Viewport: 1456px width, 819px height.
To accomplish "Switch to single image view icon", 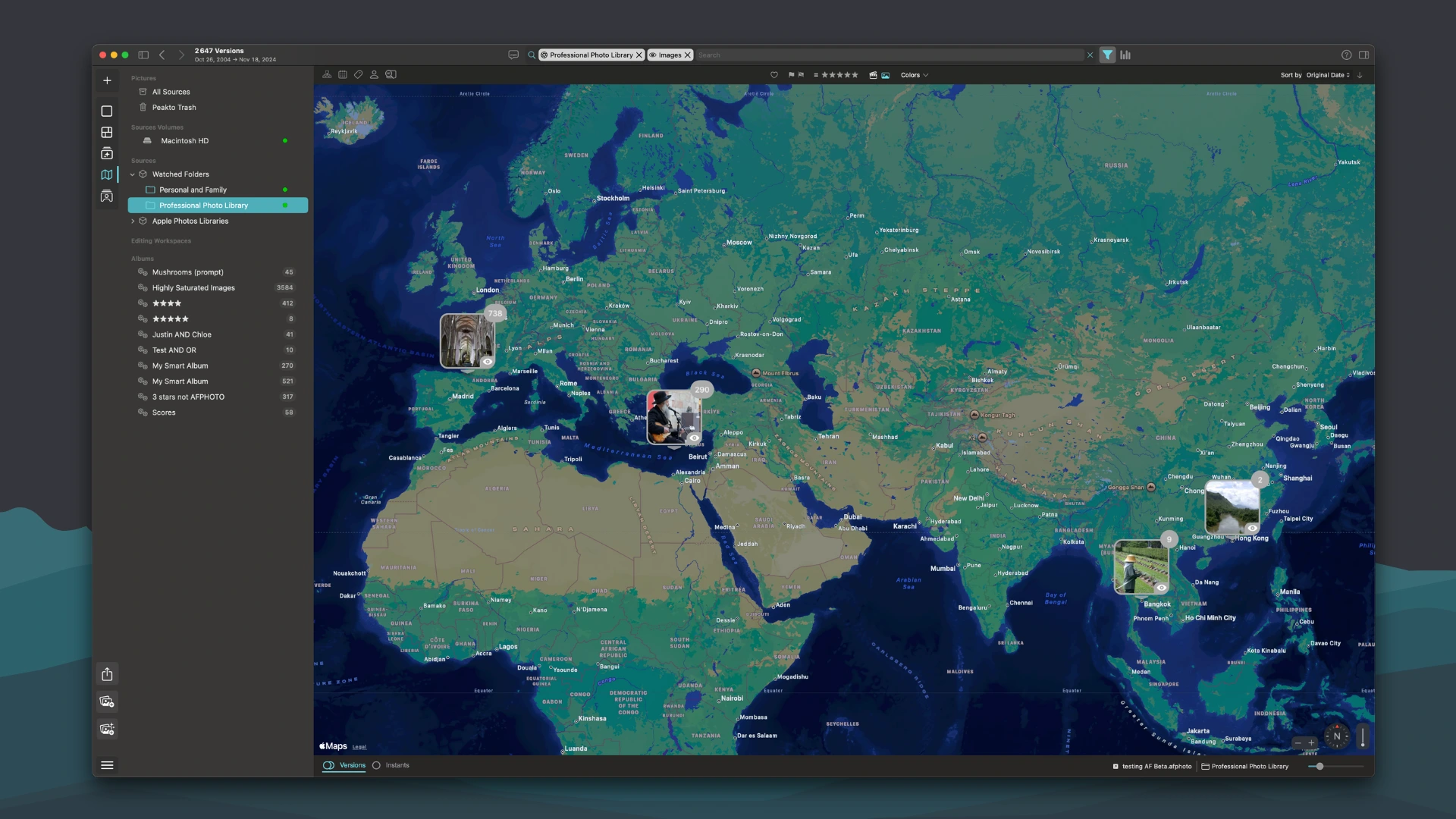I will (107, 111).
